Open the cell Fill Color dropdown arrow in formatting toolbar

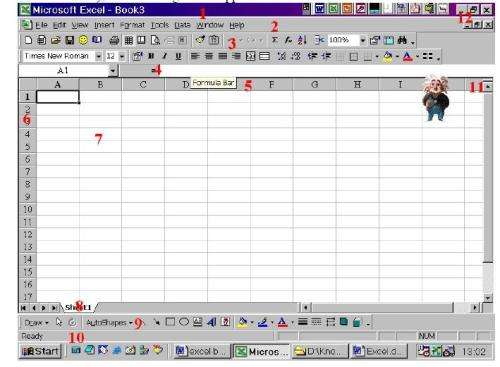pos(397,57)
